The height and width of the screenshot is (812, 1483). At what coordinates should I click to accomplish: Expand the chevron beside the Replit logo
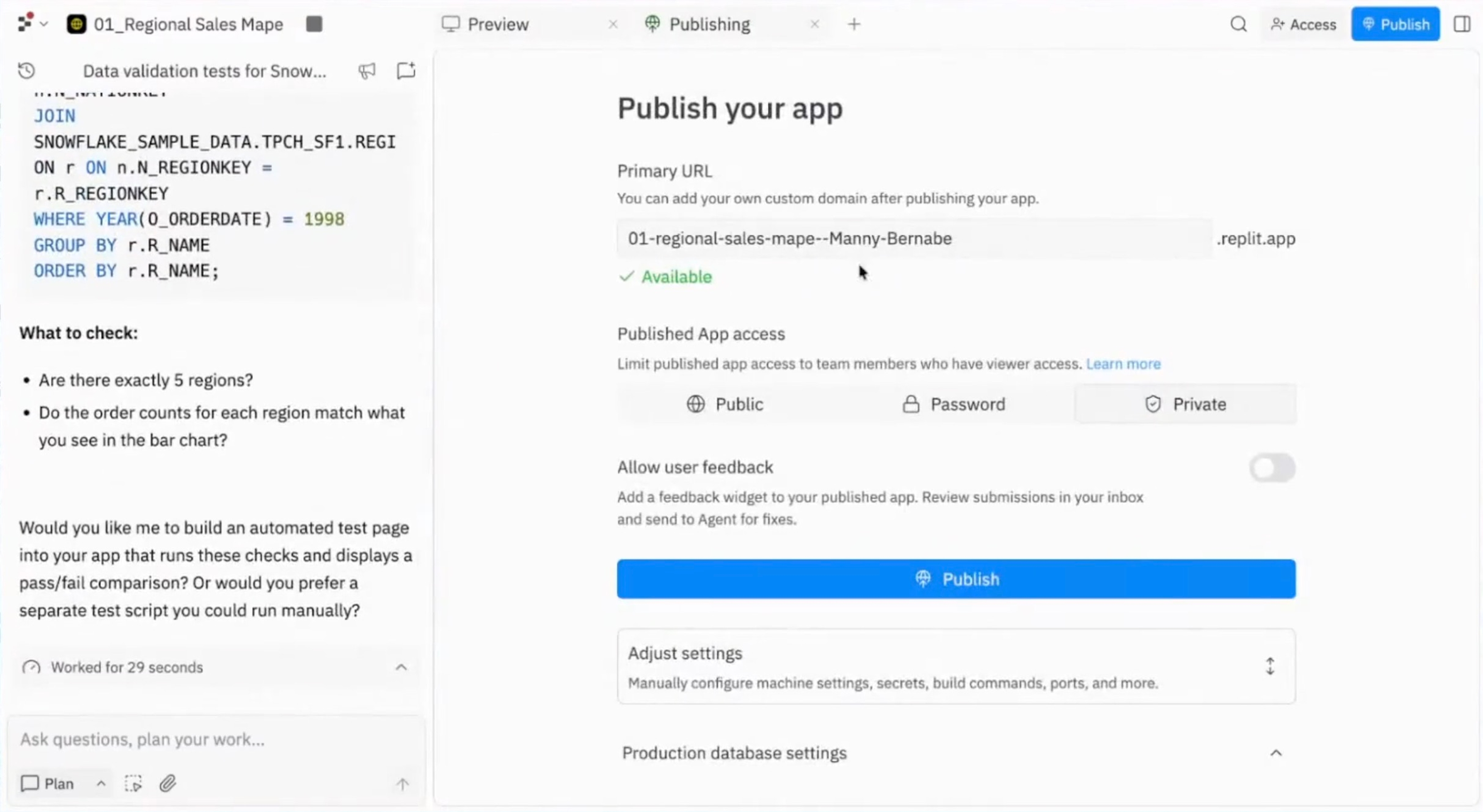[x=44, y=24]
